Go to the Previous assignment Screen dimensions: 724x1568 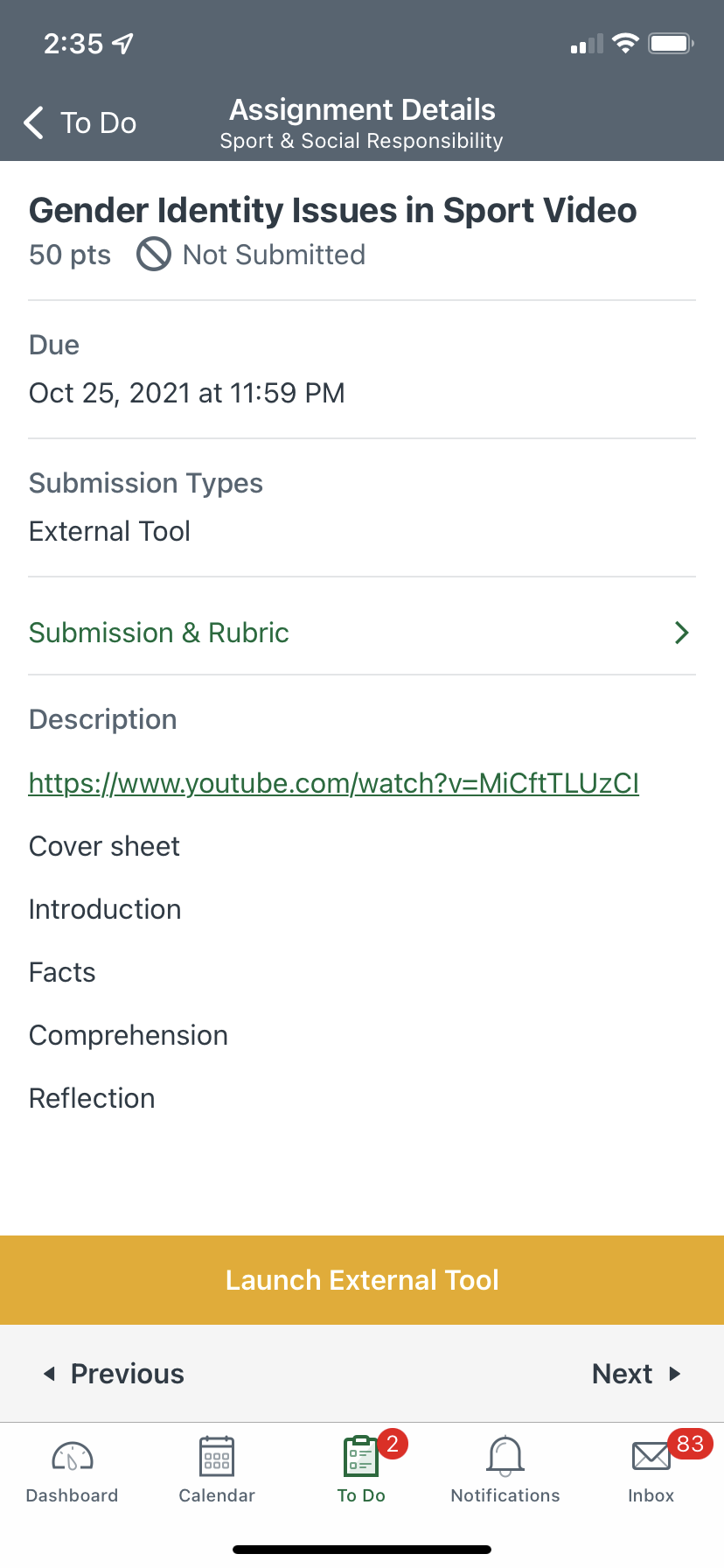(115, 1374)
